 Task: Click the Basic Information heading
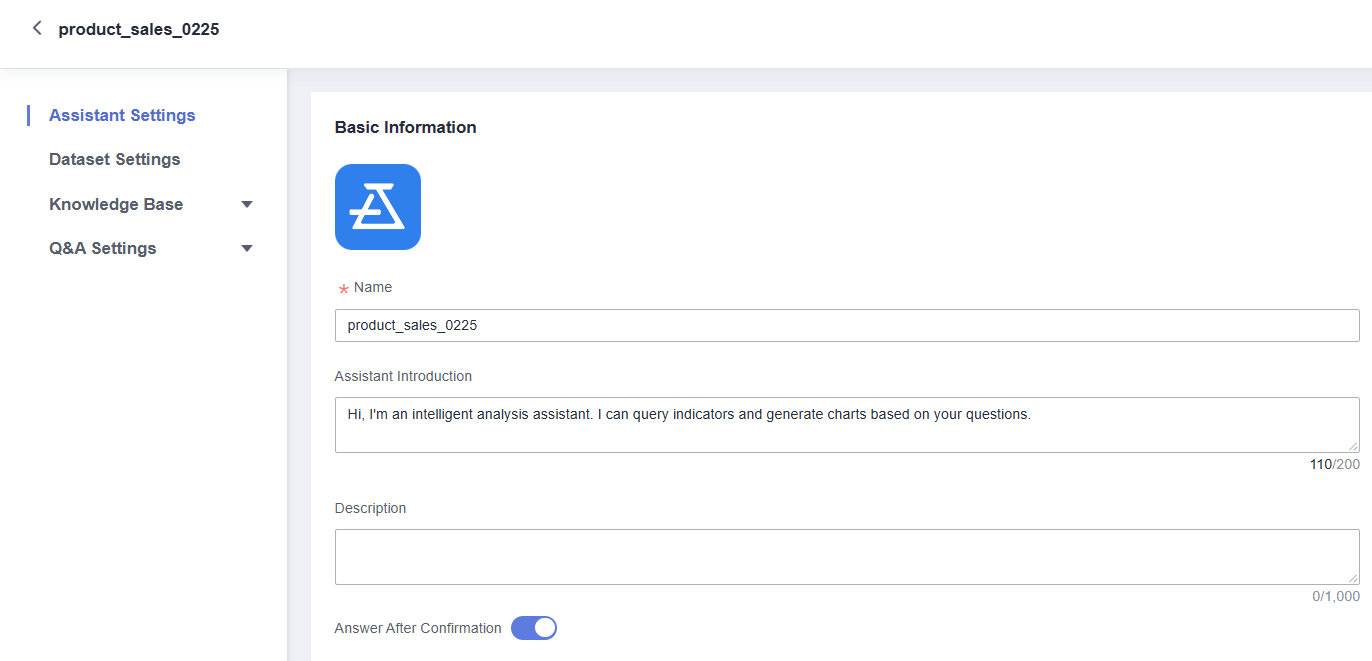(x=406, y=127)
